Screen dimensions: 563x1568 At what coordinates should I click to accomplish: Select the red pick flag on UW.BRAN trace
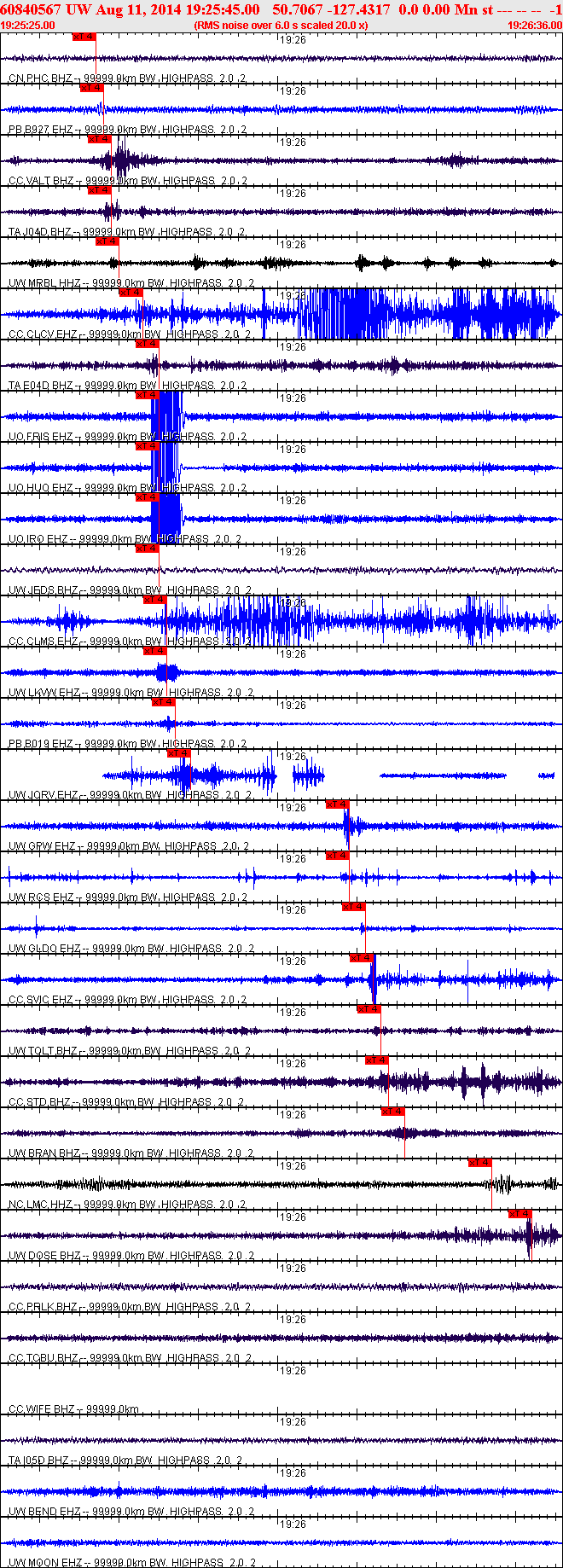click(x=392, y=1112)
